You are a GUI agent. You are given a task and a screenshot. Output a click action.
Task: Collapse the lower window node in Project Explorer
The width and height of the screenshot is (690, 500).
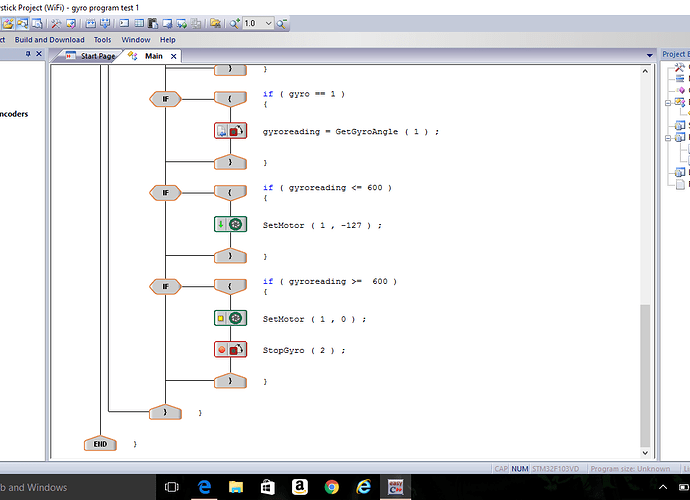pos(668,138)
